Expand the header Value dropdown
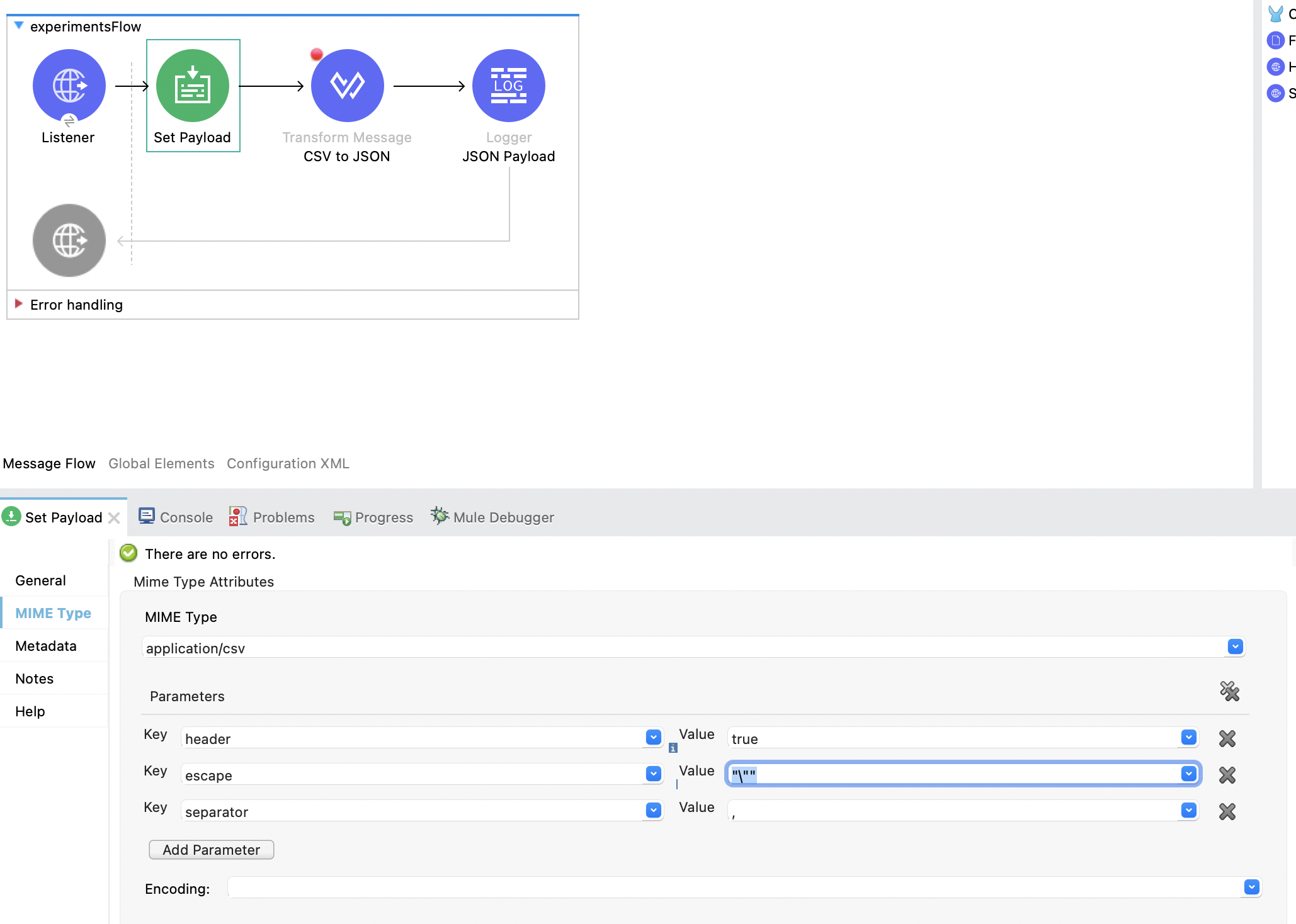The height and width of the screenshot is (924, 1296). tap(1191, 738)
